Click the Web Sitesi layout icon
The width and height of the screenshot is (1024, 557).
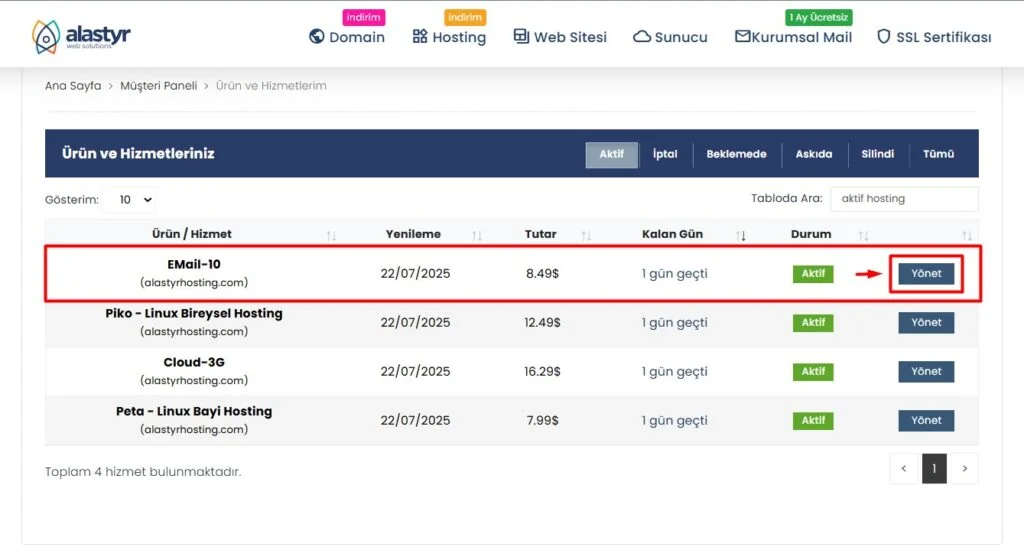521,37
